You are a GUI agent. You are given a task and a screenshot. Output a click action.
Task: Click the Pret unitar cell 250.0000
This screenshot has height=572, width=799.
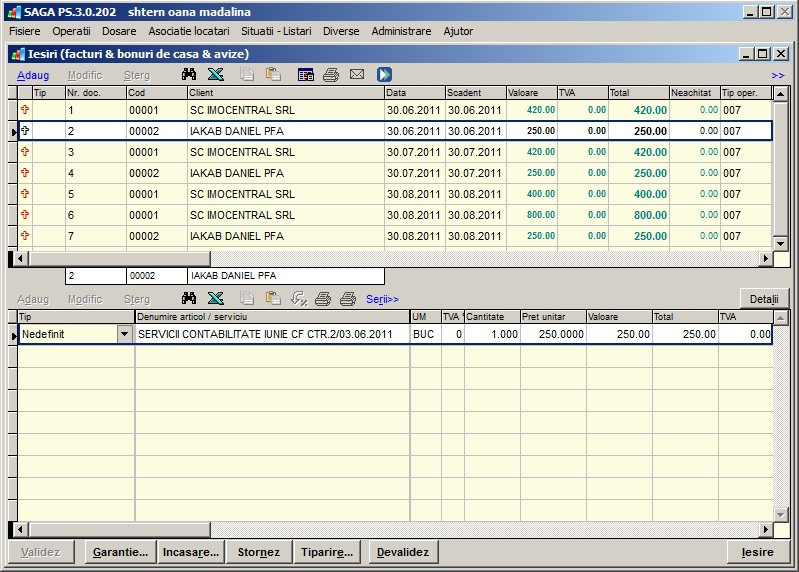click(553, 334)
